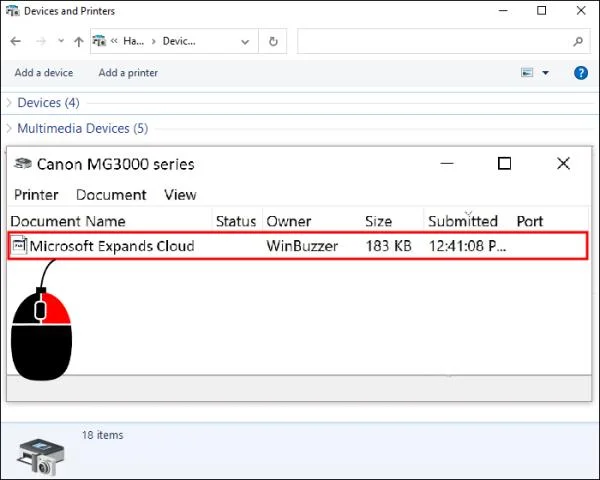Sort by Status column header
The width and height of the screenshot is (600, 480).
237,221
